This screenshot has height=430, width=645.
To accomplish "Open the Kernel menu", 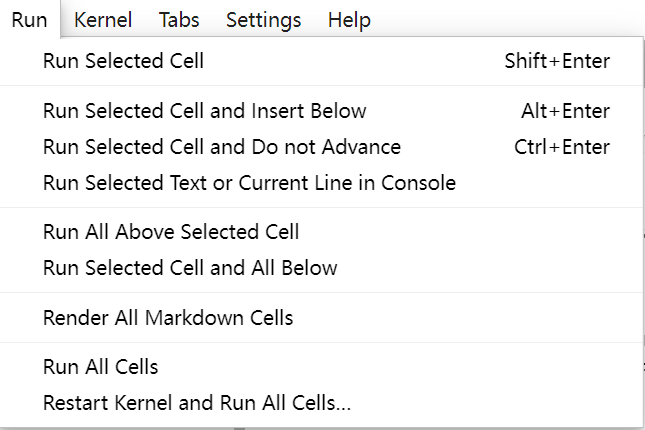I will point(103,20).
